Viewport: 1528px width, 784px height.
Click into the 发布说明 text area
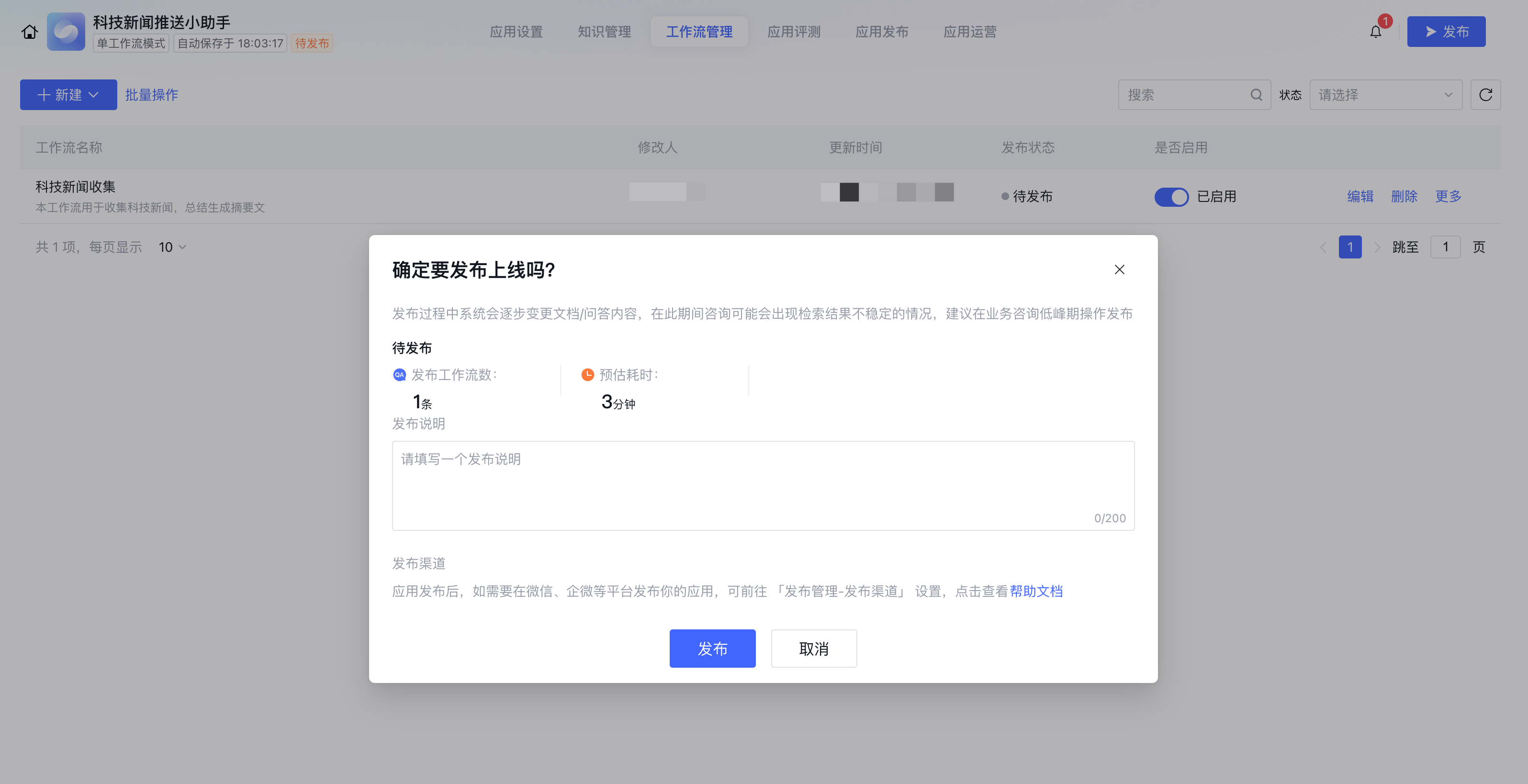[763, 485]
